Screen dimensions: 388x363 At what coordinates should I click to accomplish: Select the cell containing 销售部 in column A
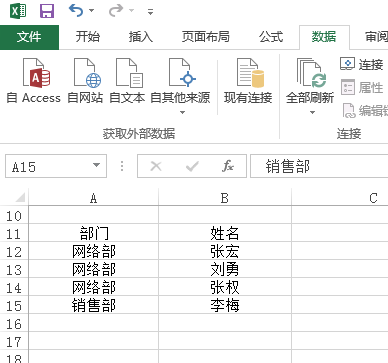coord(94,305)
